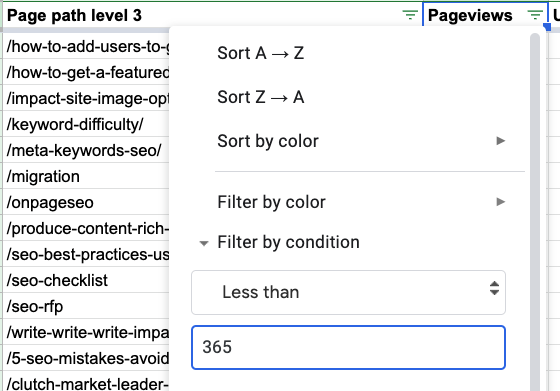Click the value field containing 365

pos(348,347)
